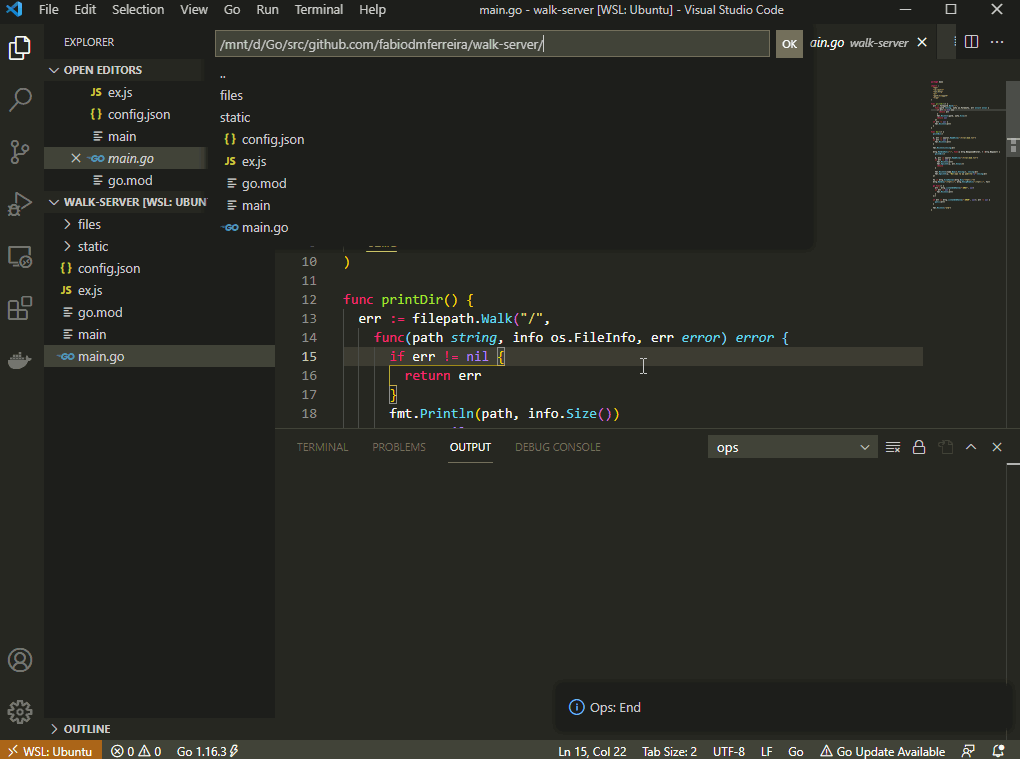Open the Accounts icon
The image size is (1020, 759).
20,660
